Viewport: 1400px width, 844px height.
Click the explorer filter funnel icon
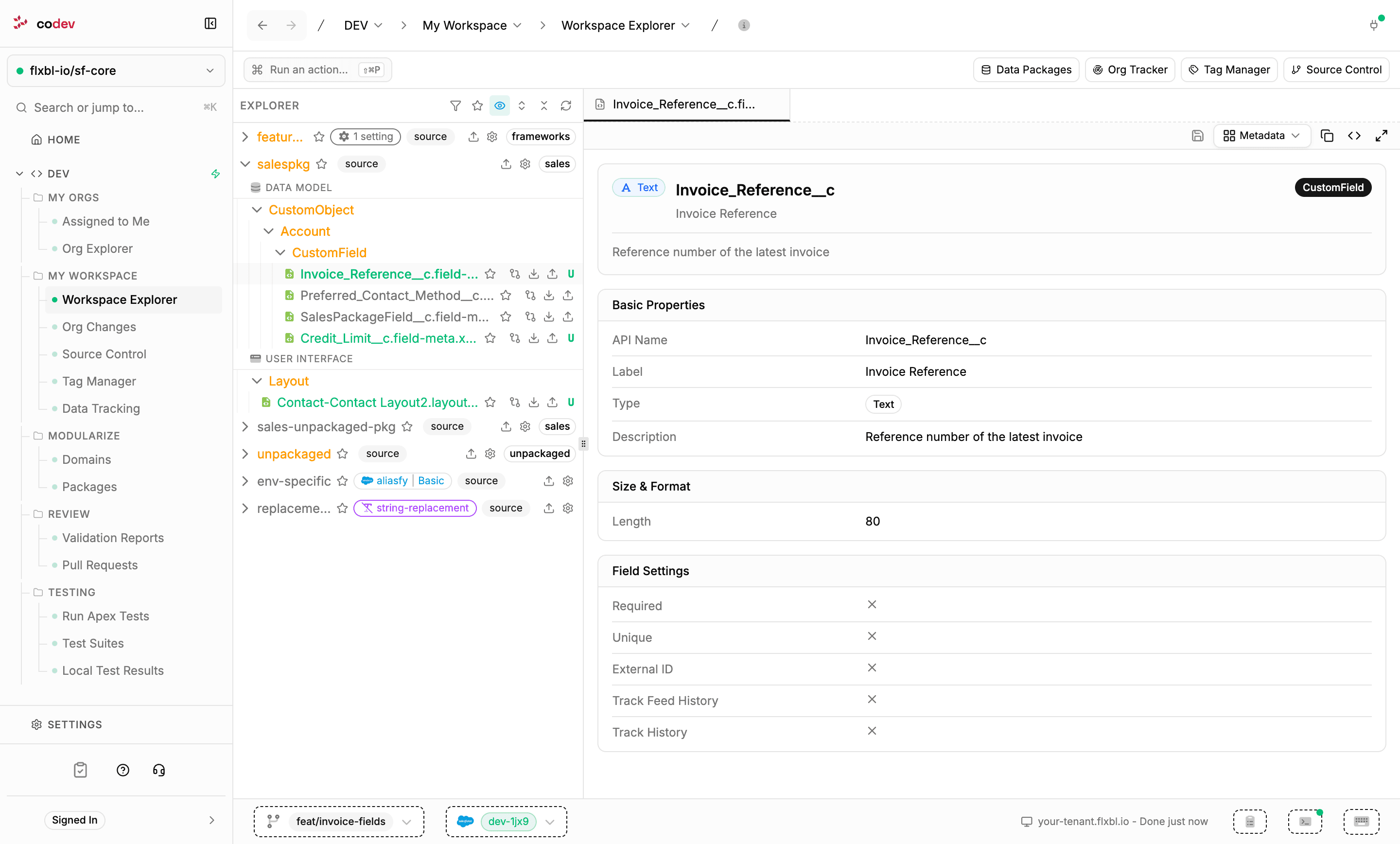tap(455, 105)
